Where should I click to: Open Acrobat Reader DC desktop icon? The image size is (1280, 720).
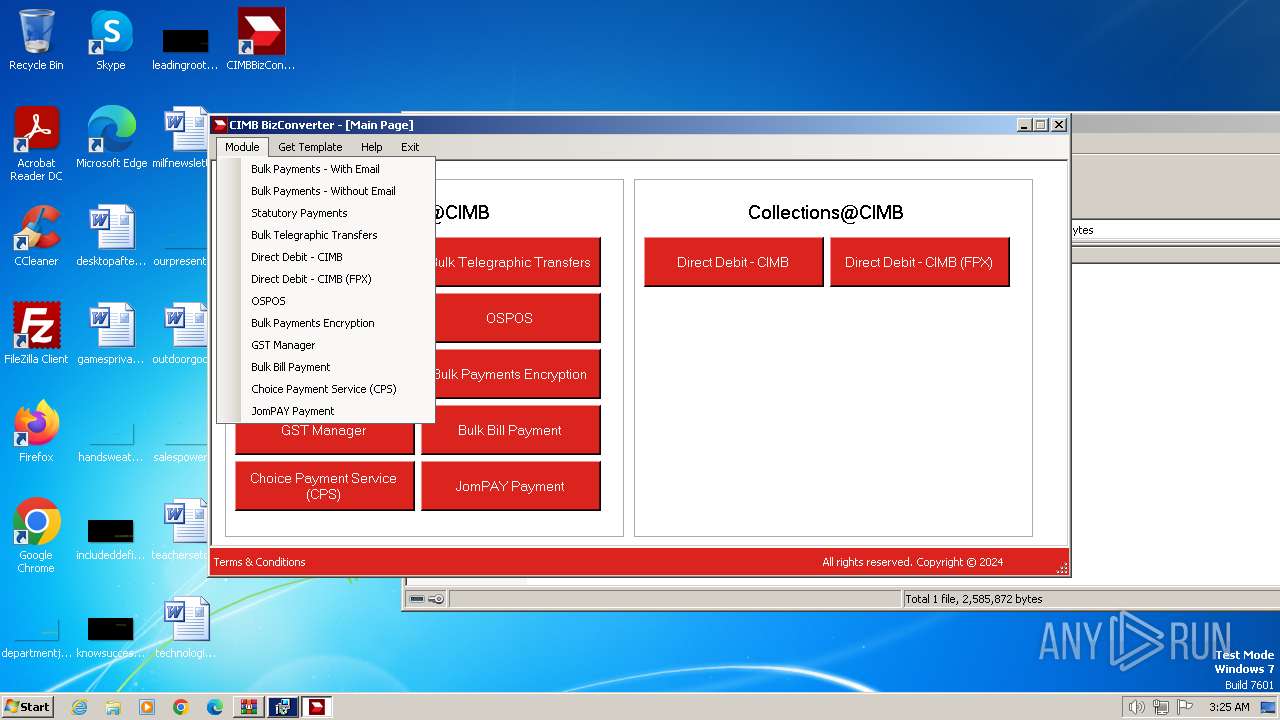point(36,143)
